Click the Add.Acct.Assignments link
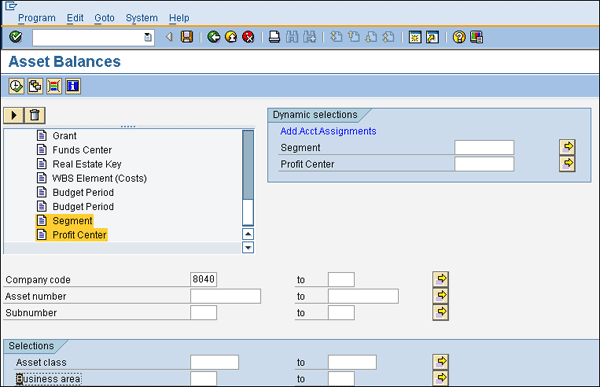Screen dimensions: 600x387 point(328,131)
